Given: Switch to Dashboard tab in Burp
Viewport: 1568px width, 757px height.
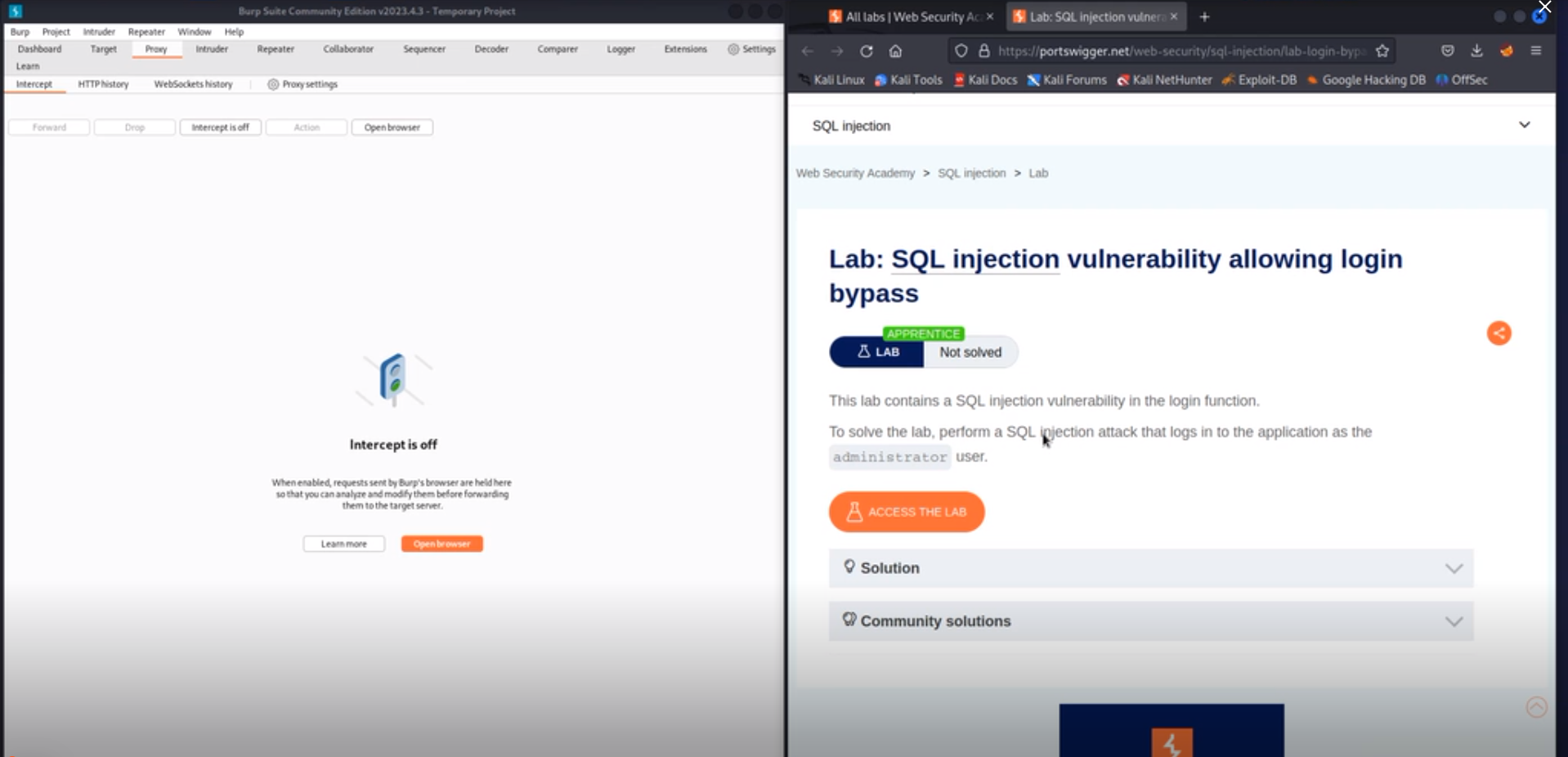Looking at the screenshot, I should pyautogui.click(x=39, y=49).
